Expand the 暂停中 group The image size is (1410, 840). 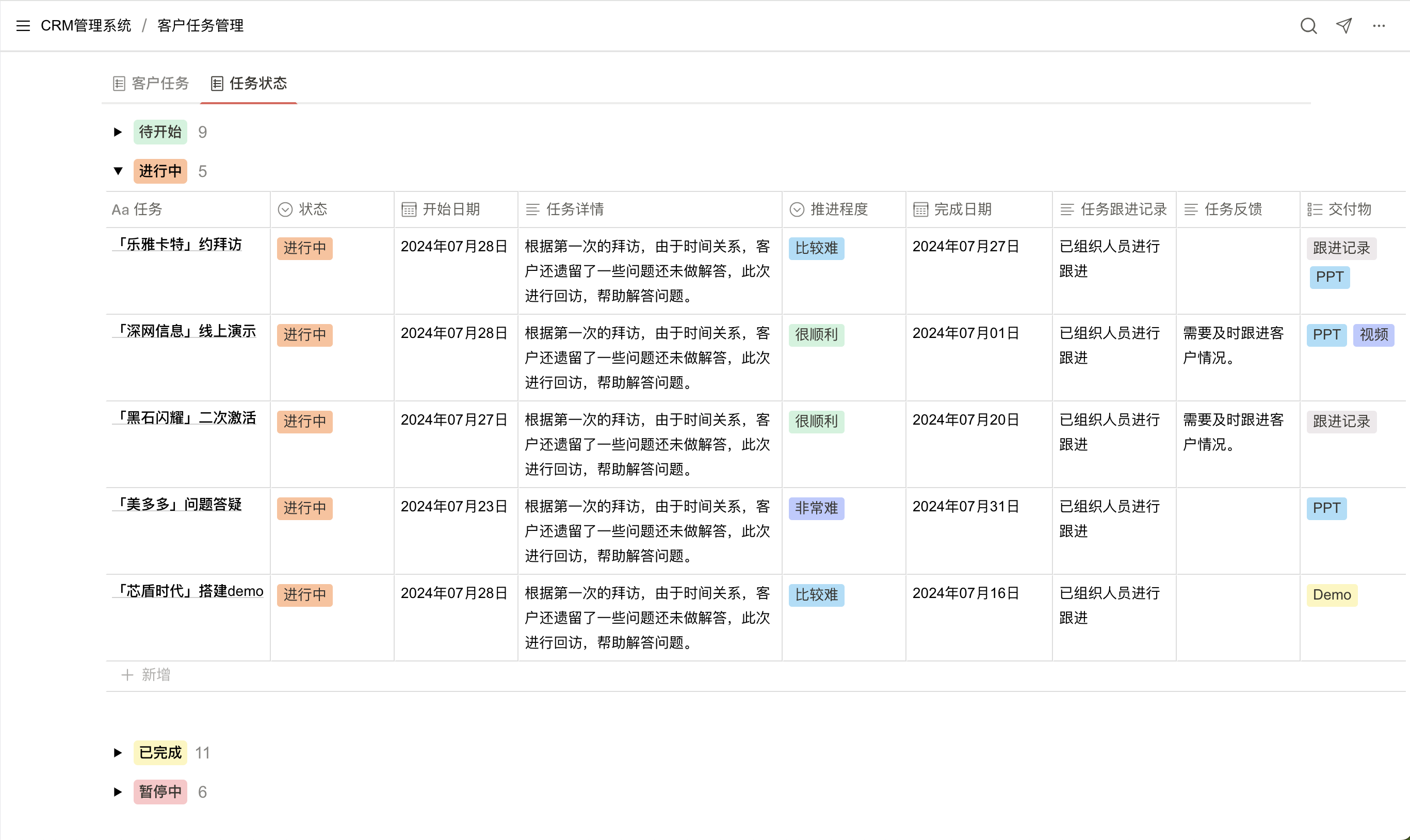[x=118, y=791]
